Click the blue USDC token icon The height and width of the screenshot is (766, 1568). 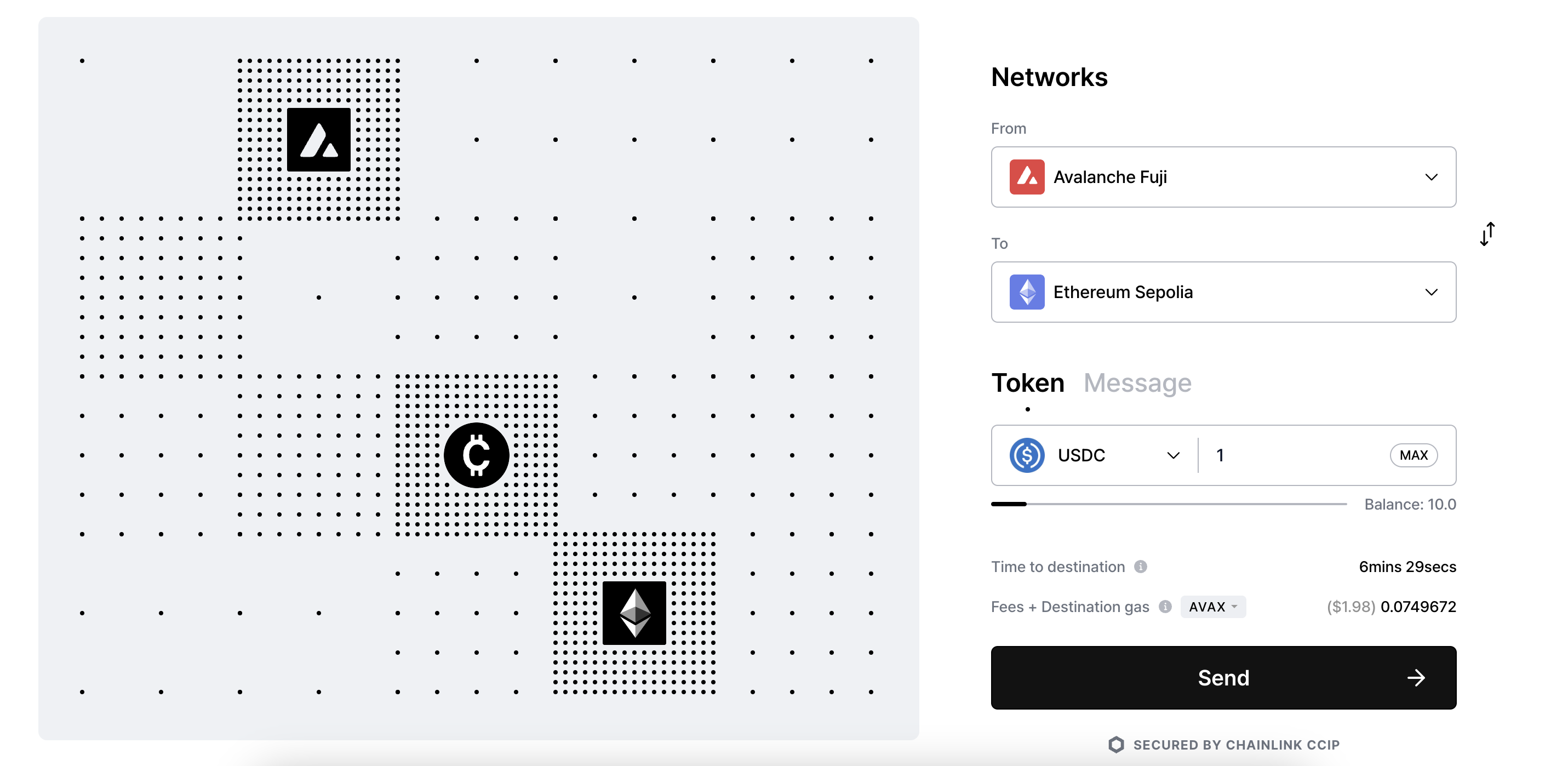[x=1027, y=455]
